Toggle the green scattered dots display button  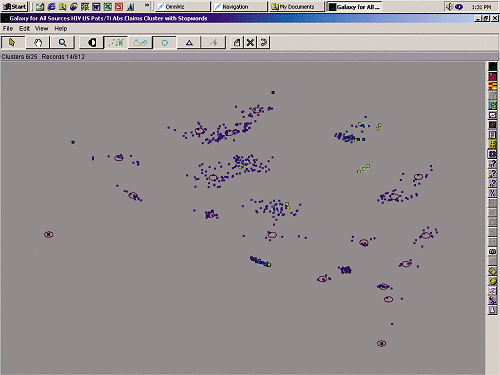click(x=116, y=43)
